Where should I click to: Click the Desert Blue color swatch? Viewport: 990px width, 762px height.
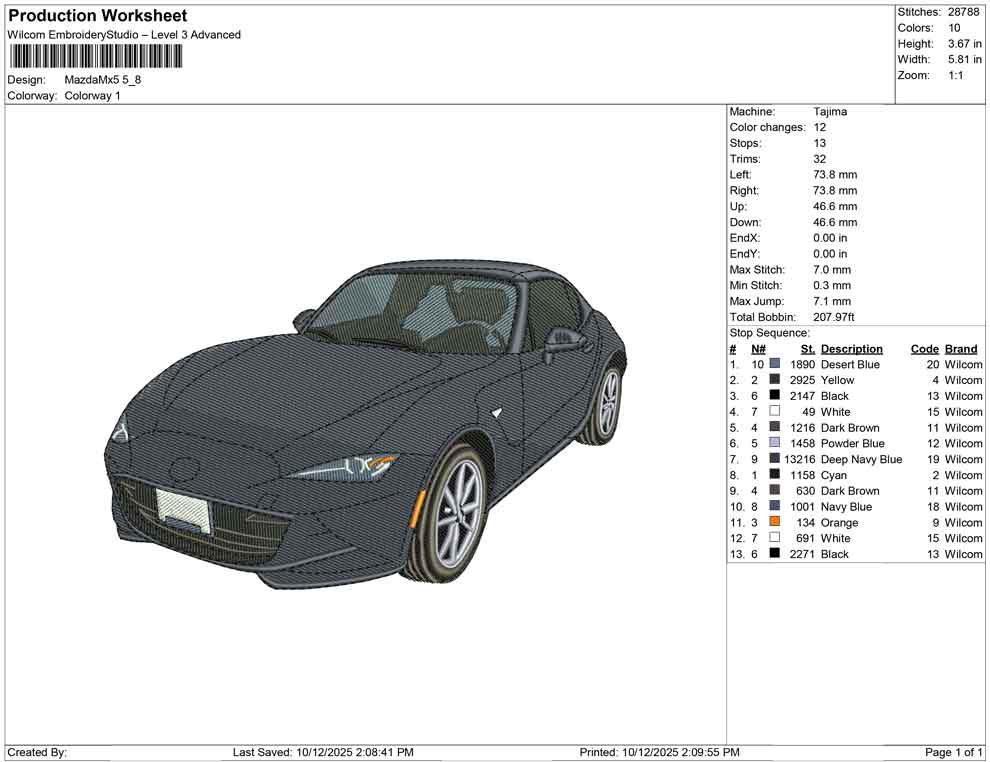click(775, 364)
